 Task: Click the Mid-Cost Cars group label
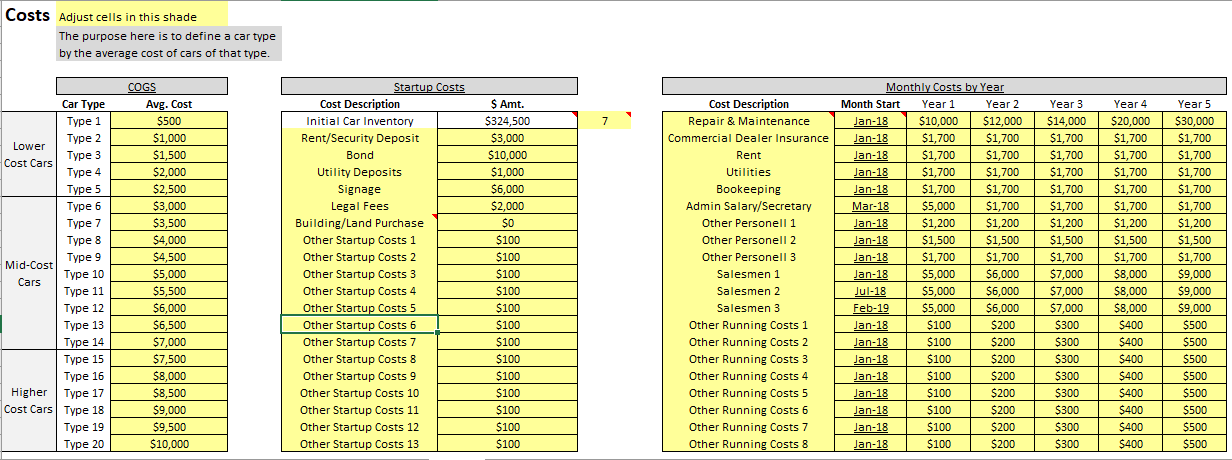(x=28, y=274)
